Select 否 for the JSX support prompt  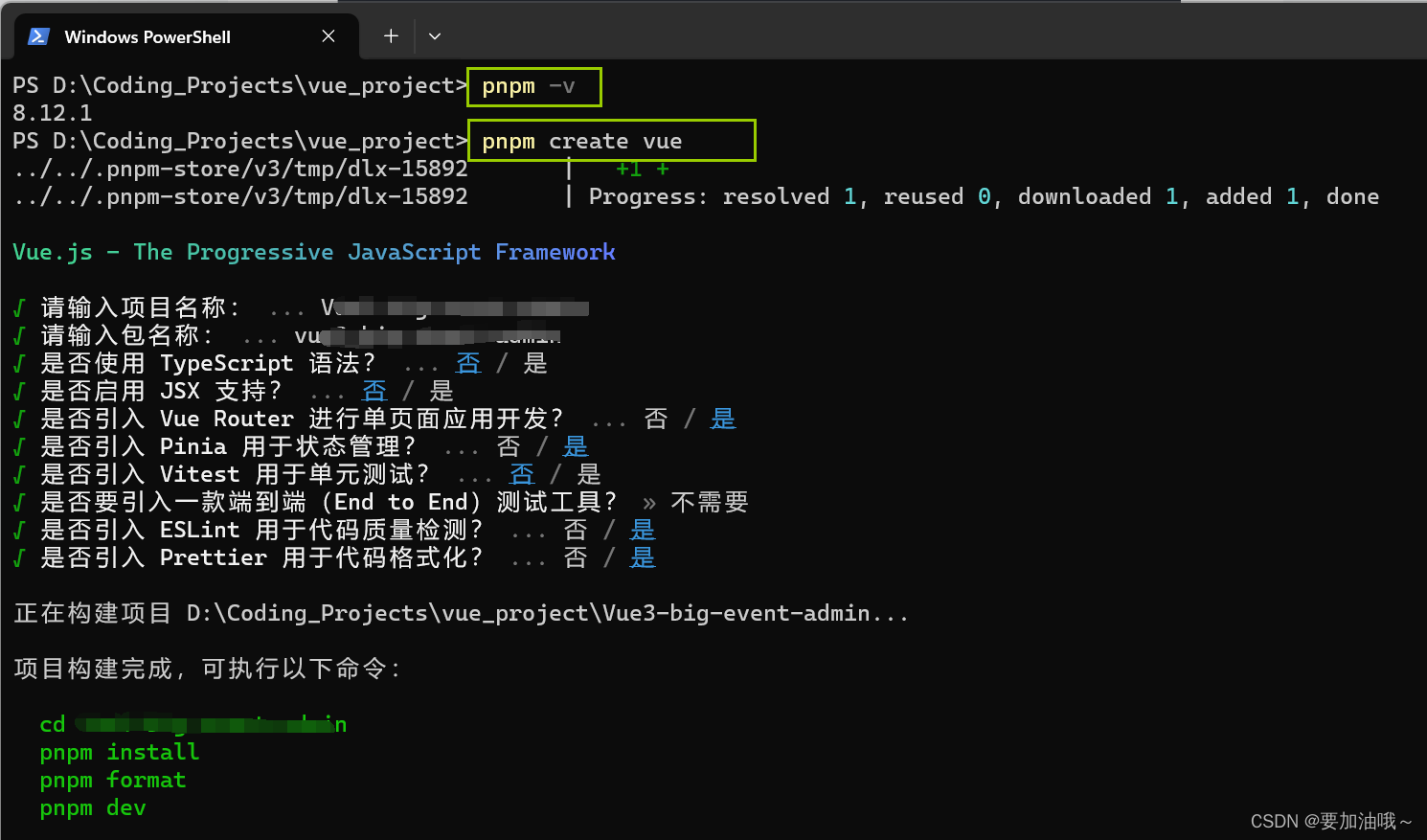pyautogui.click(x=374, y=391)
